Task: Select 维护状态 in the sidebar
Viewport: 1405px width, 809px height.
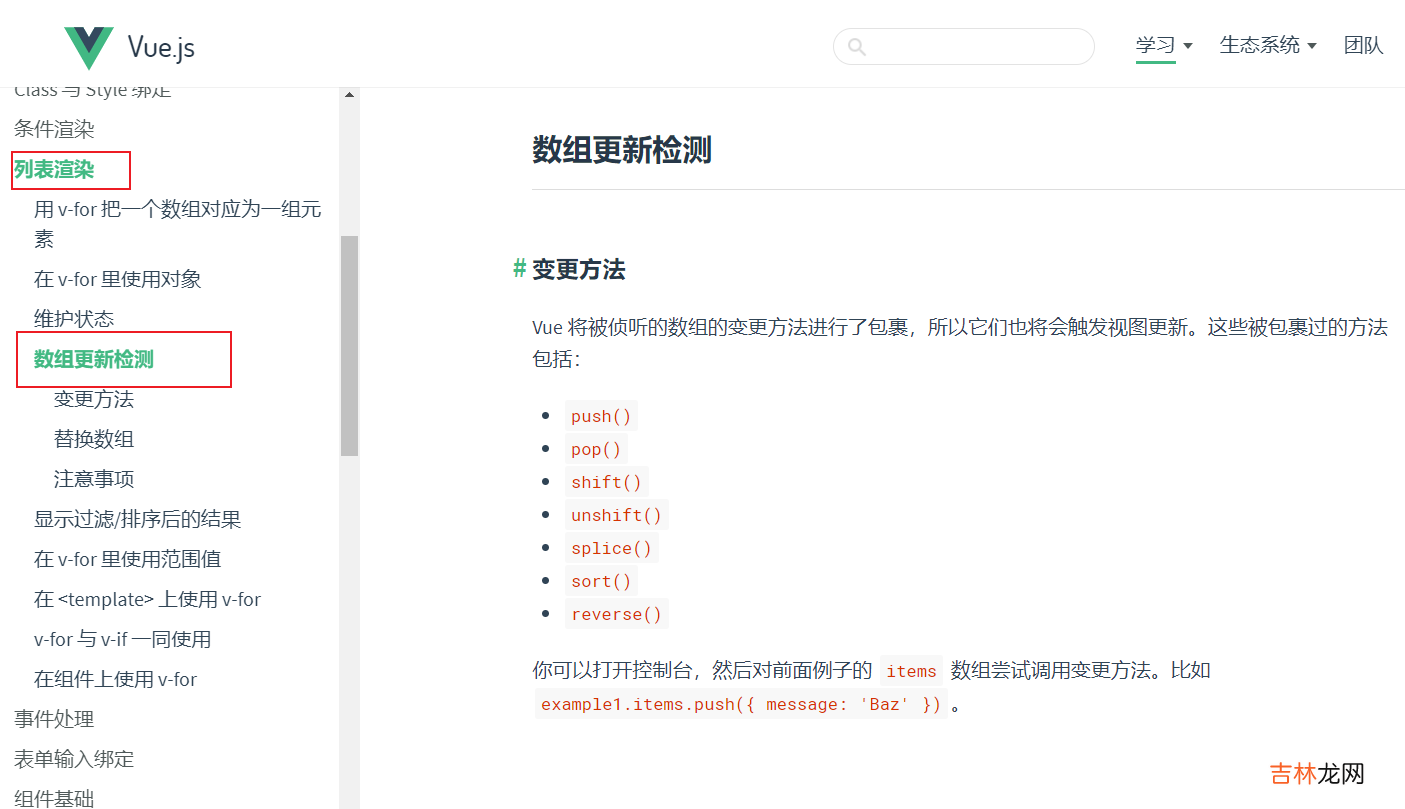Action: [x=74, y=319]
